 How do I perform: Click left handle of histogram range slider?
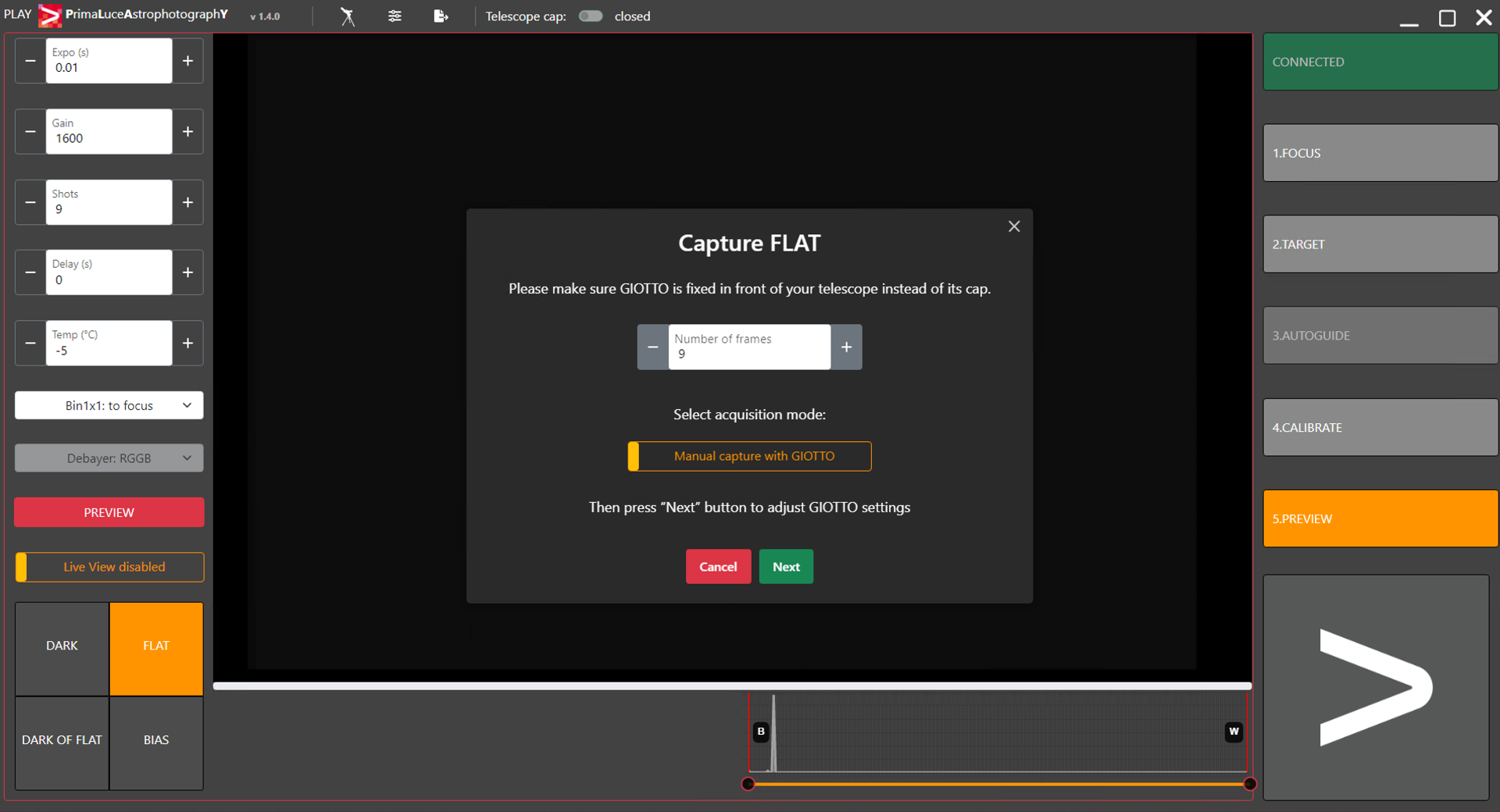[x=748, y=784]
